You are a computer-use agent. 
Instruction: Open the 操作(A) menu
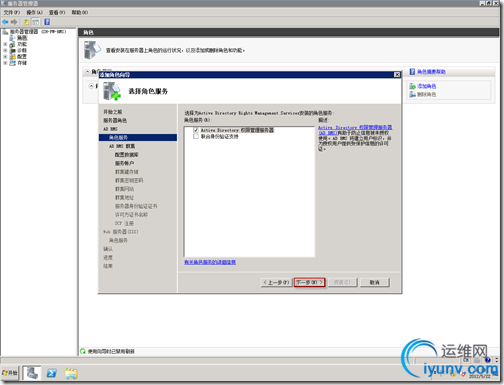point(34,12)
